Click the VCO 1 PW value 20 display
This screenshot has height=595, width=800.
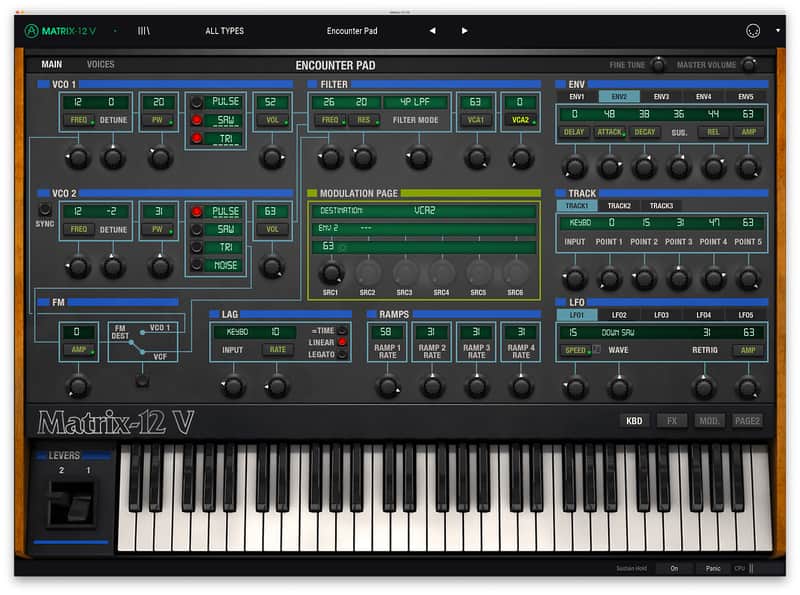tap(159, 102)
